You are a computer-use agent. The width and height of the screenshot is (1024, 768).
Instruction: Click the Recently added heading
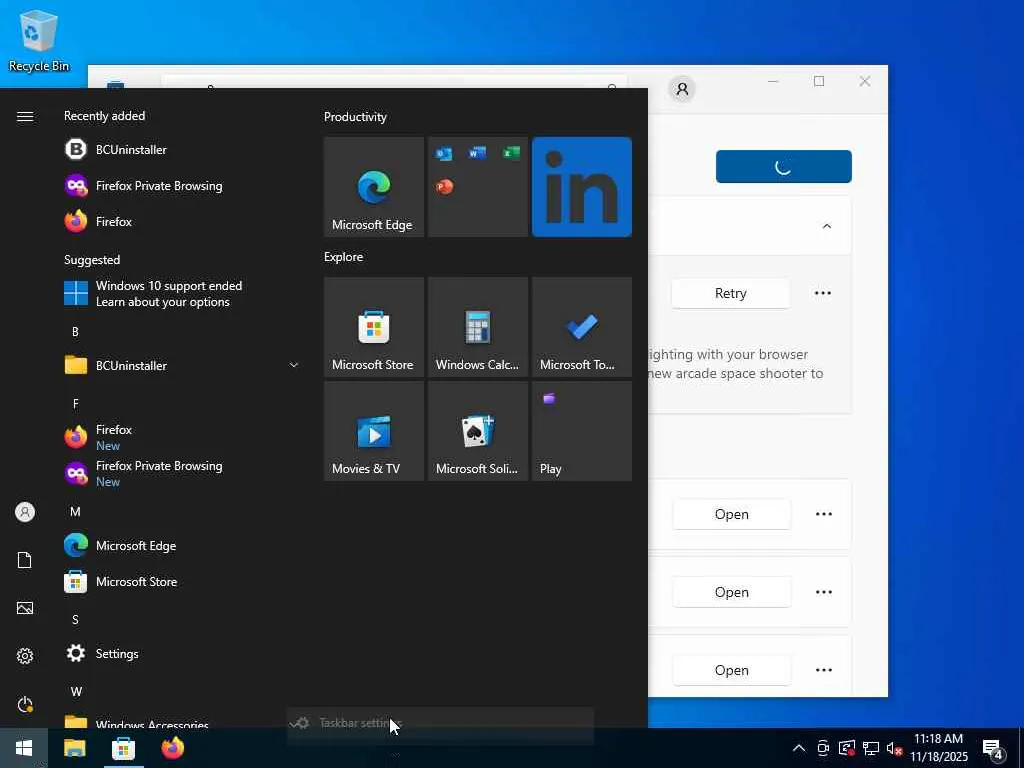[x=104, y=116]
